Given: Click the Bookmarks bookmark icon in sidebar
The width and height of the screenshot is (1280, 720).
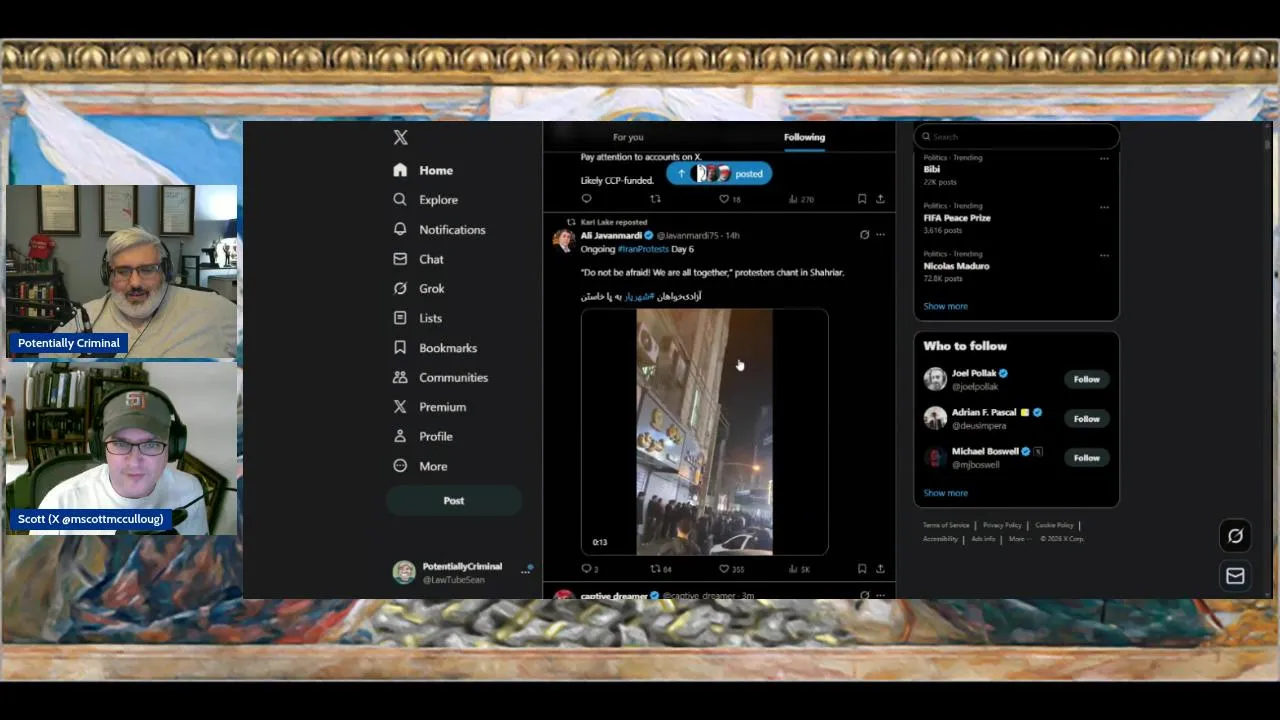Looking at the screenshot, I should 400,348.
